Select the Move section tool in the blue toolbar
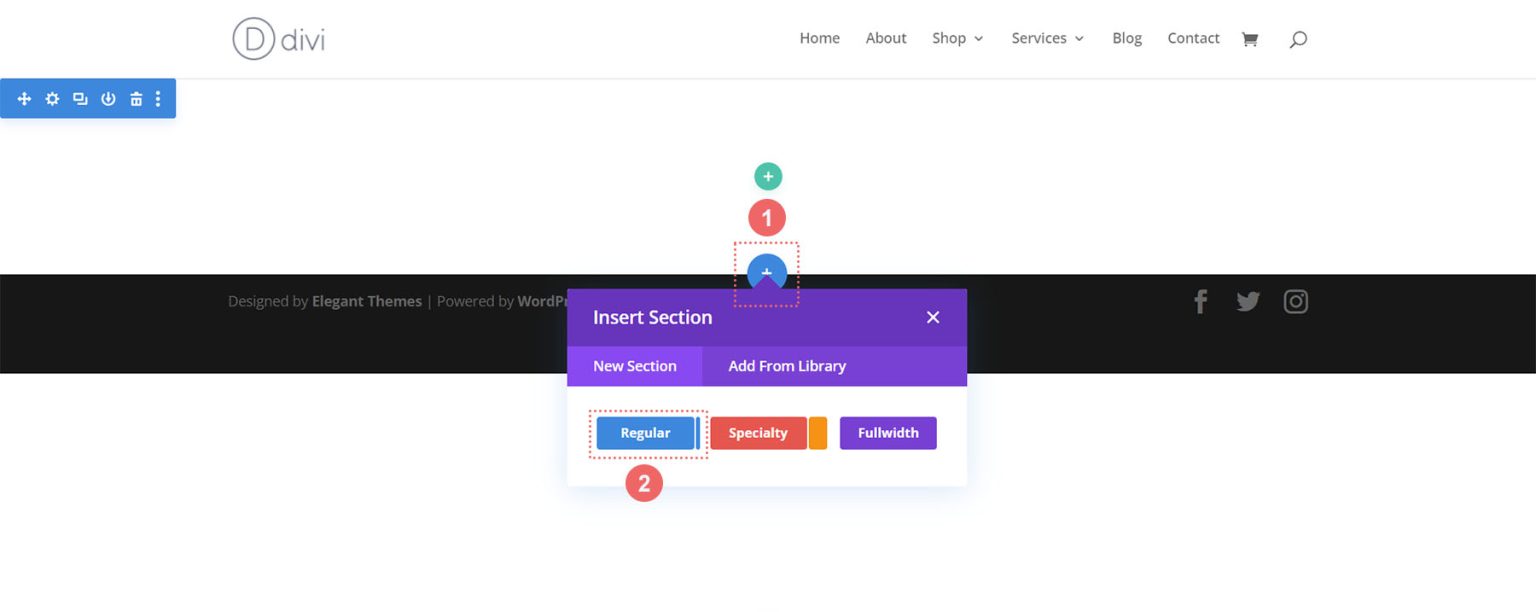This screenshot has height=612, width=1536. (x=24, y=98)
